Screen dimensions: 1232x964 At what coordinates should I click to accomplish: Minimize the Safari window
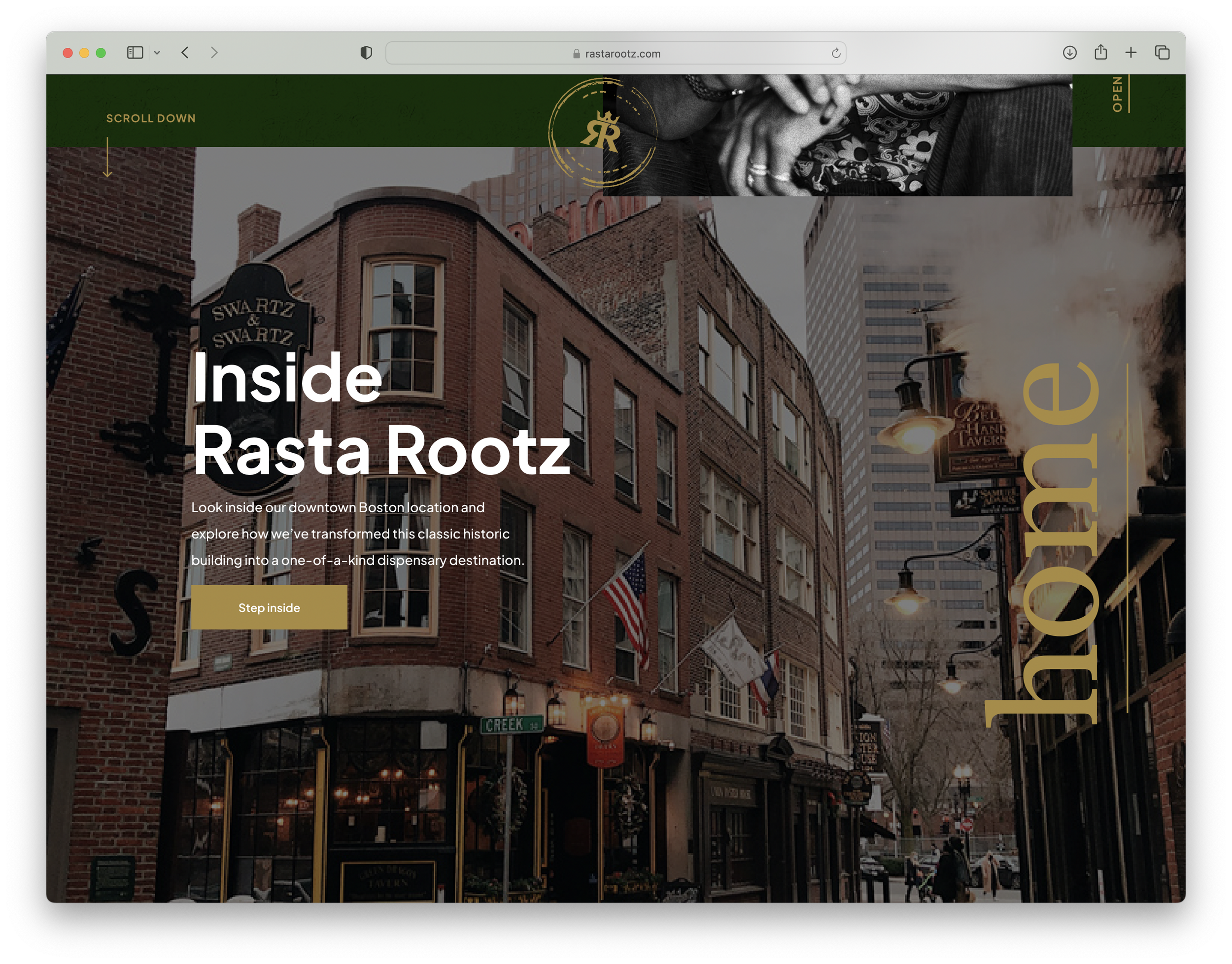click(x=84, y=53)
